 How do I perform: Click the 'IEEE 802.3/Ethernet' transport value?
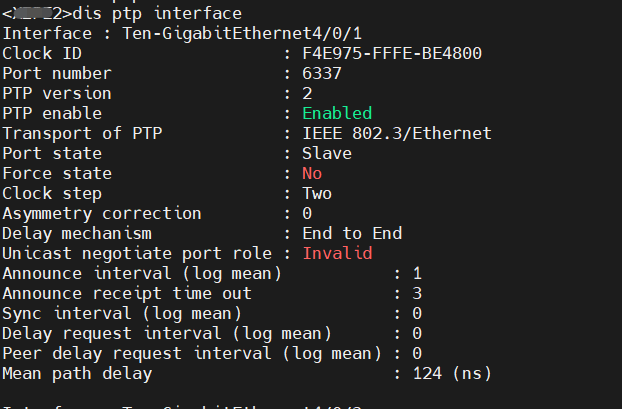(x=397, y=133)
